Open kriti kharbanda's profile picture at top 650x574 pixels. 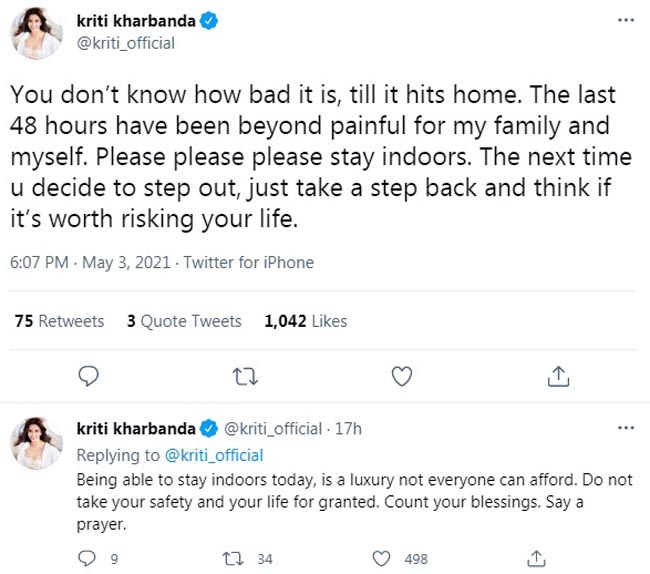pyautogui.click(x=38, y=33)
